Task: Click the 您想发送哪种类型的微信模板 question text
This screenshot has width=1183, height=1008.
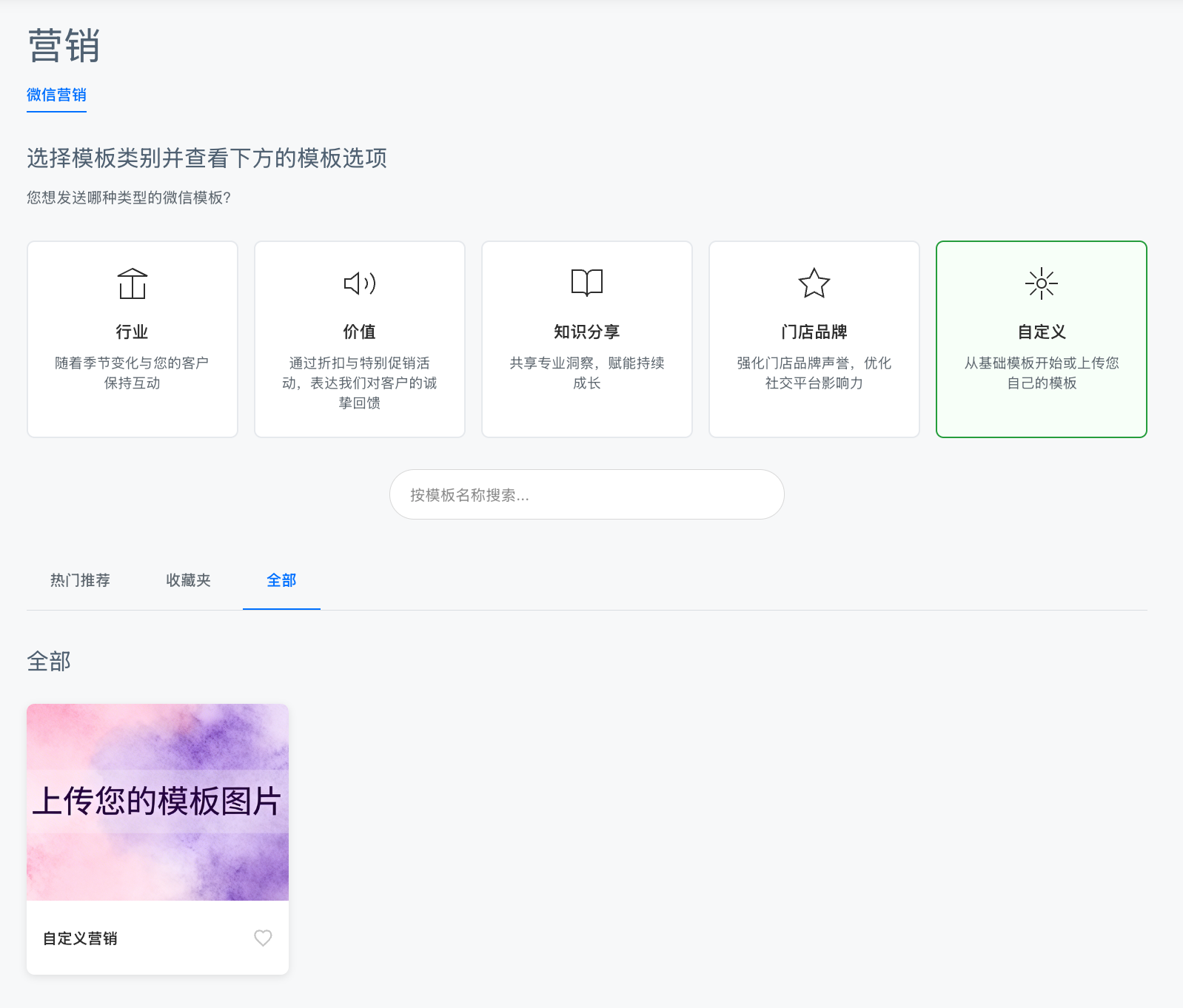Action: pyautogui.click(x=129, y=198)
